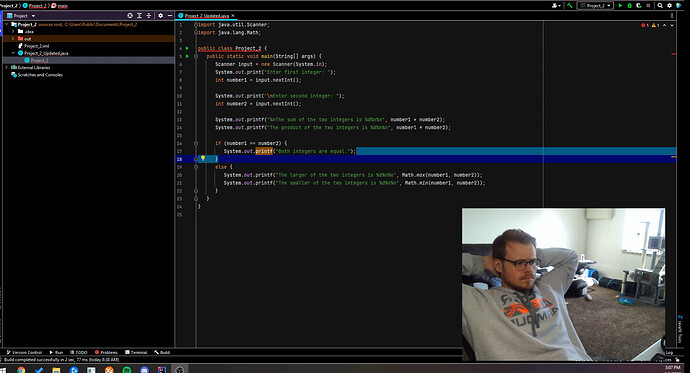Open the Problems tool window tab
Screen dimensions: 690x373
(106, 352)
